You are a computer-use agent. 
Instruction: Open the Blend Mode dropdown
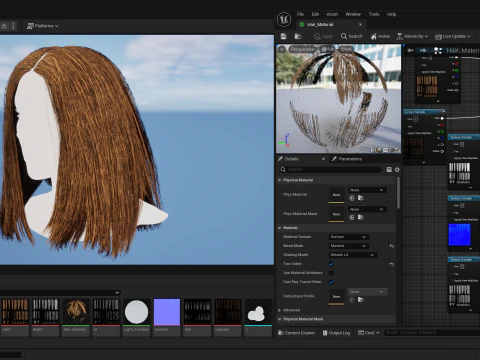click(x=348, y=246)
